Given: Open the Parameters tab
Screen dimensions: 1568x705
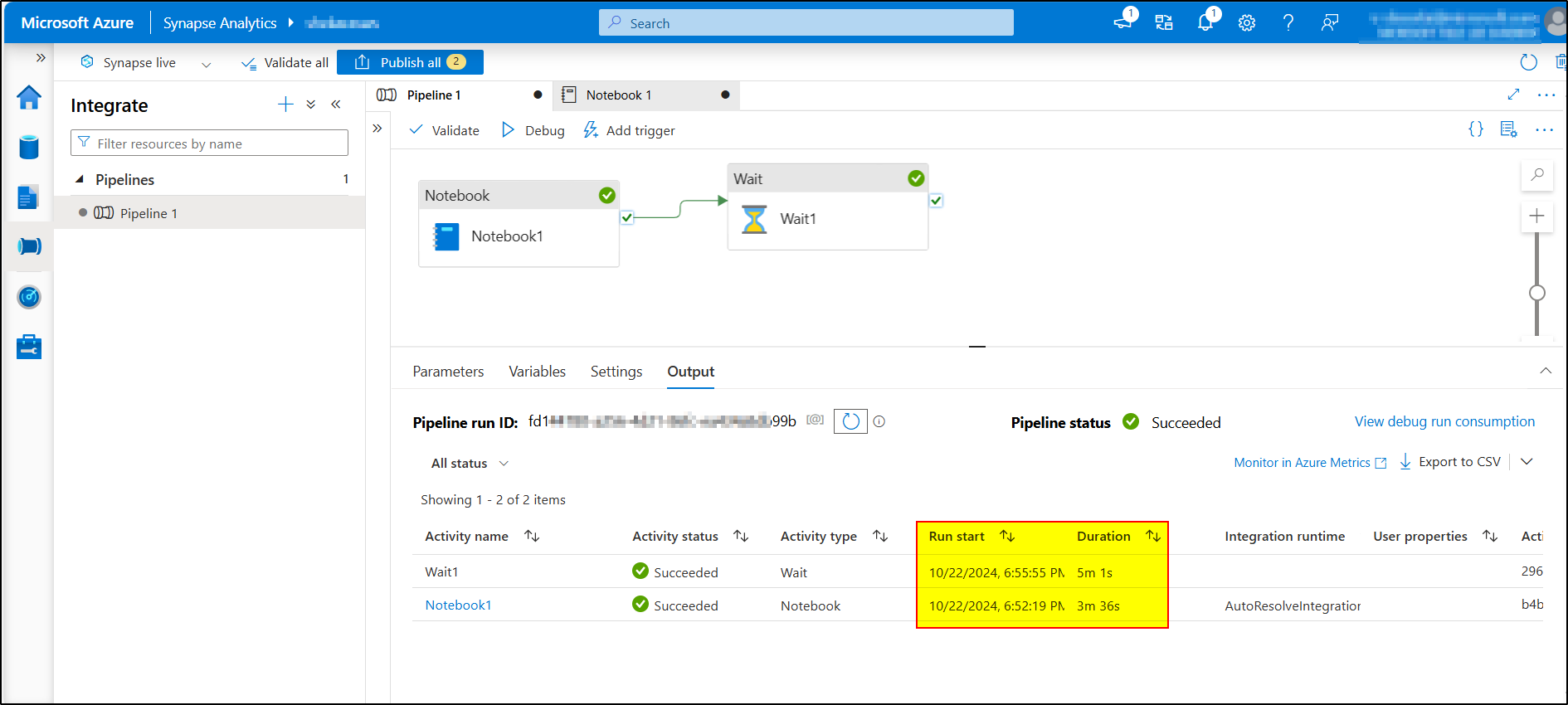Looking at the screenshot, I should point(448,372).
